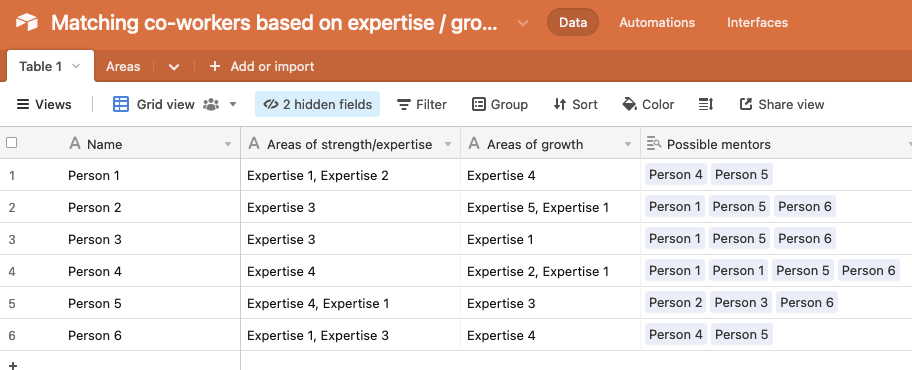Open the table list chevron next to Areas
The height and width of the screenshot is (370, 912).
pyautogui.click(x=173, y=67)
